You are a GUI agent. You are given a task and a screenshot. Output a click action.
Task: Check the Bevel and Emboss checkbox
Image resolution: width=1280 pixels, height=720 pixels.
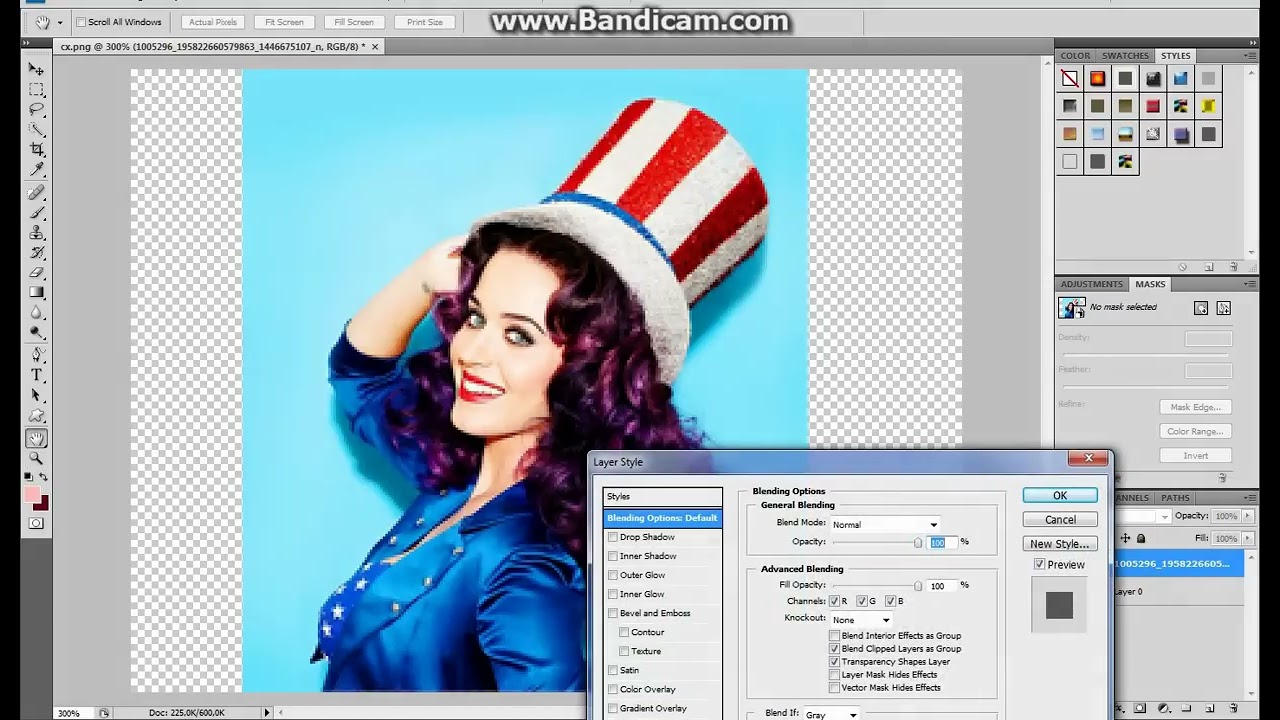coord(613,613)
